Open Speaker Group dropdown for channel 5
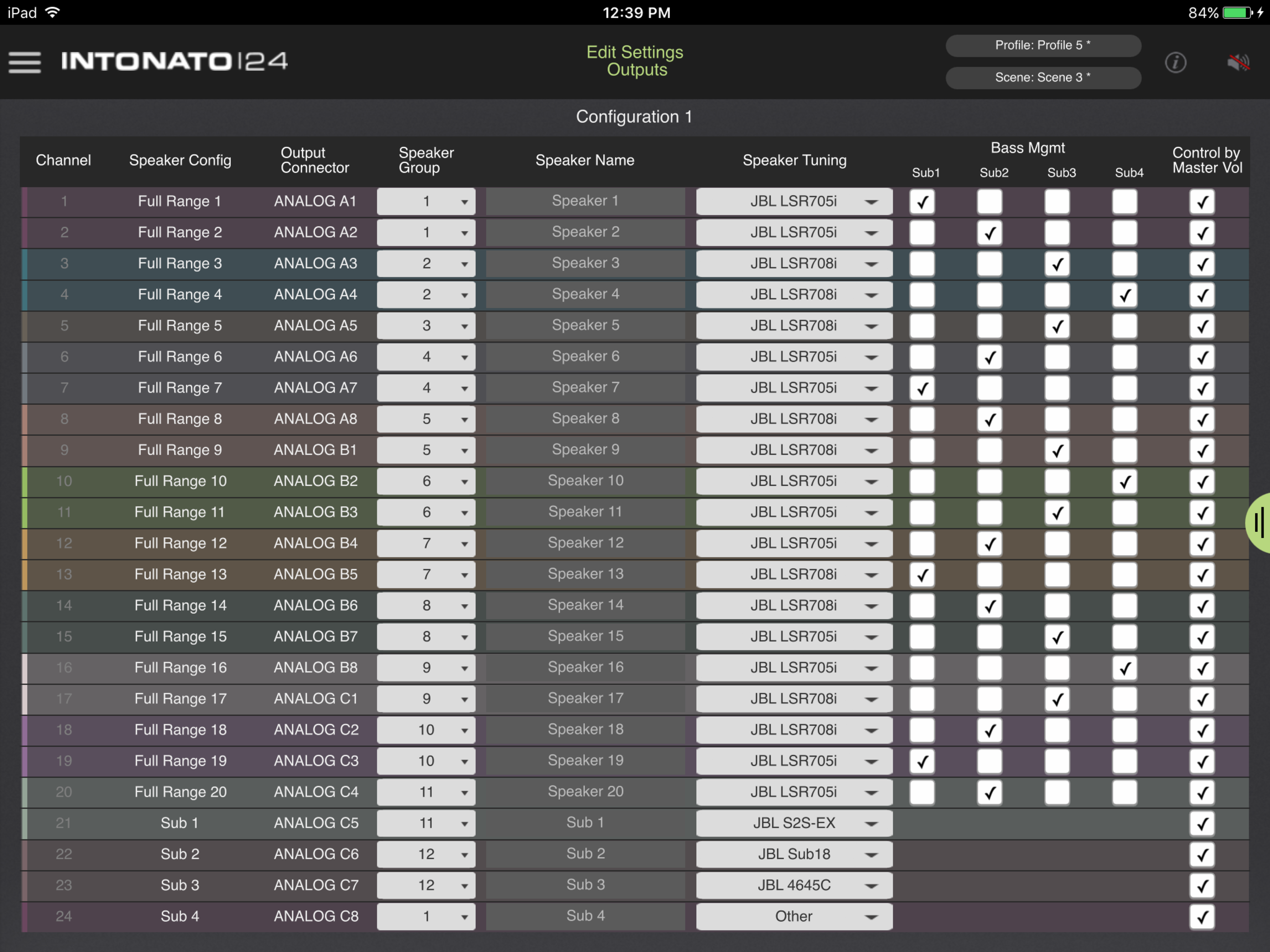The width and height of the screenshot is (1270, 952). pyautogui.click(x=426, y=325)
